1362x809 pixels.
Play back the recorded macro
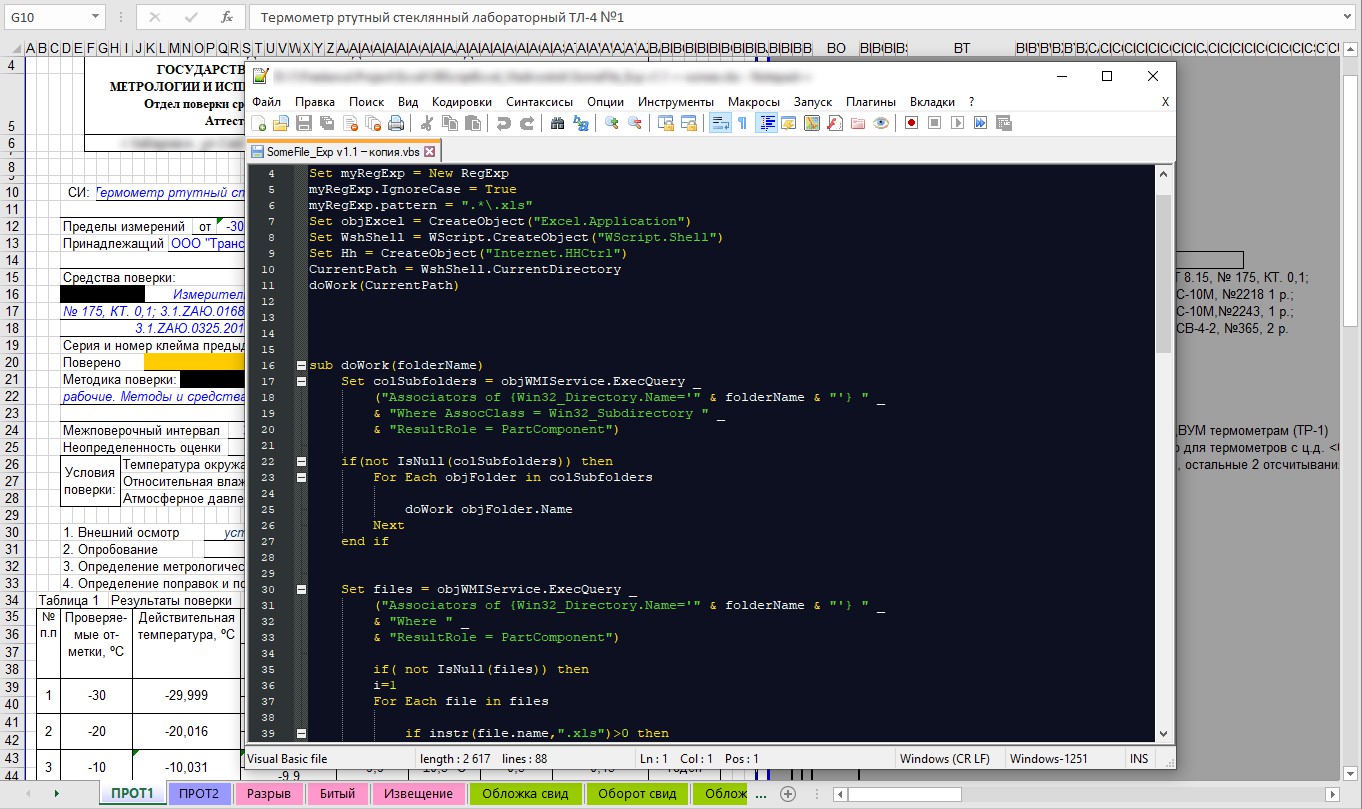click(x=957, y=123)
